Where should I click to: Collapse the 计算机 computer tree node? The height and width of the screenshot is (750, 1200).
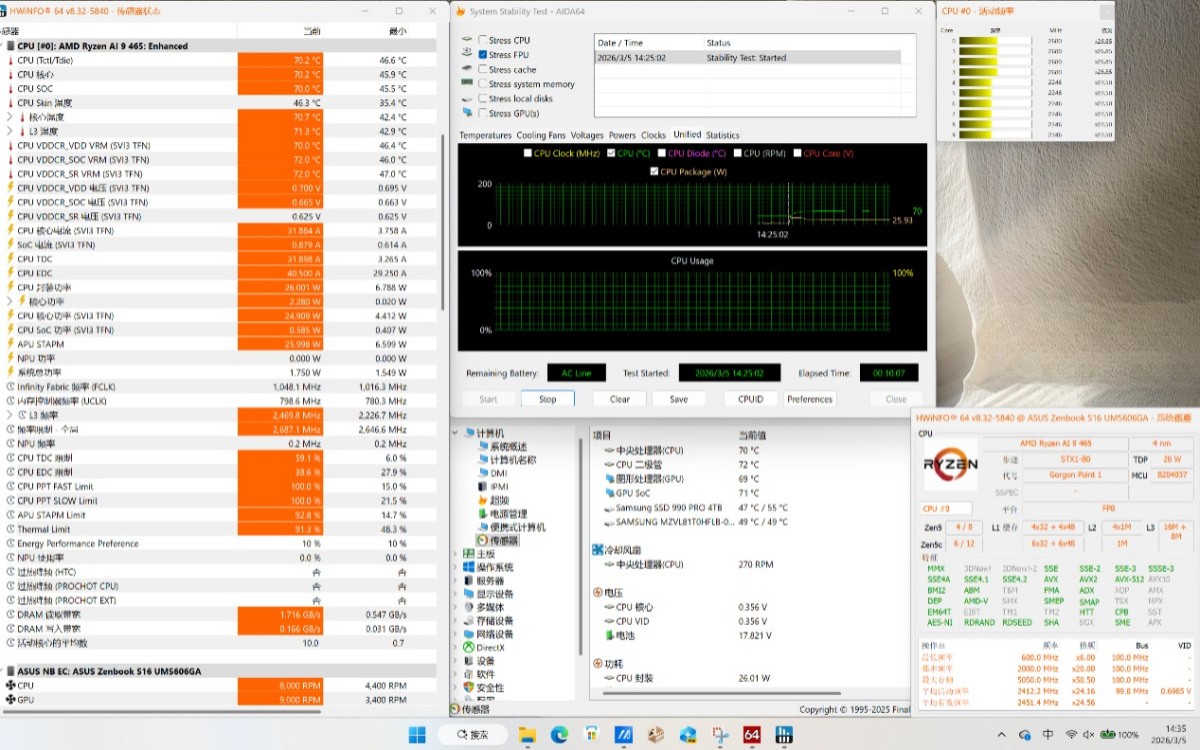(457, 433)
